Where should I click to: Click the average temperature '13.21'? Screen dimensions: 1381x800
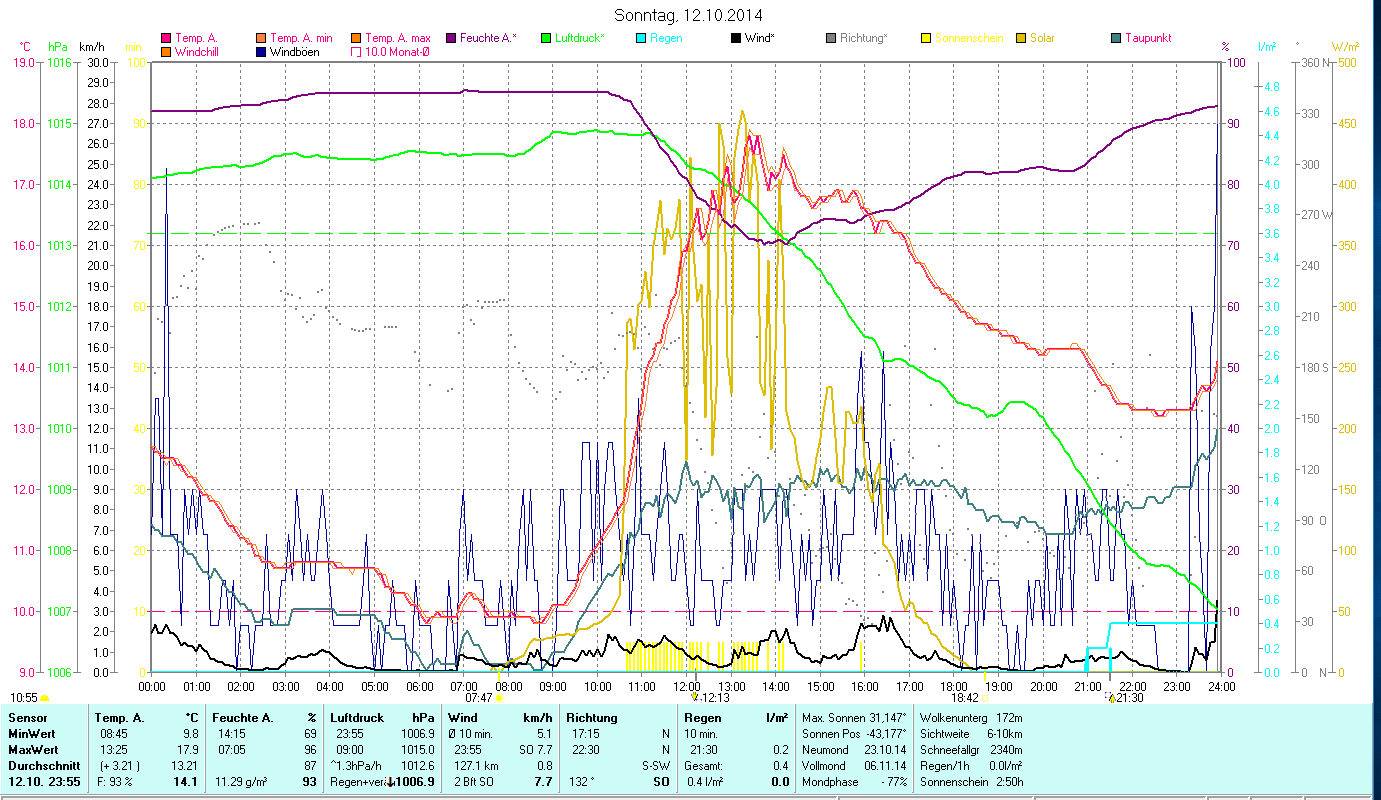point(184,766)
